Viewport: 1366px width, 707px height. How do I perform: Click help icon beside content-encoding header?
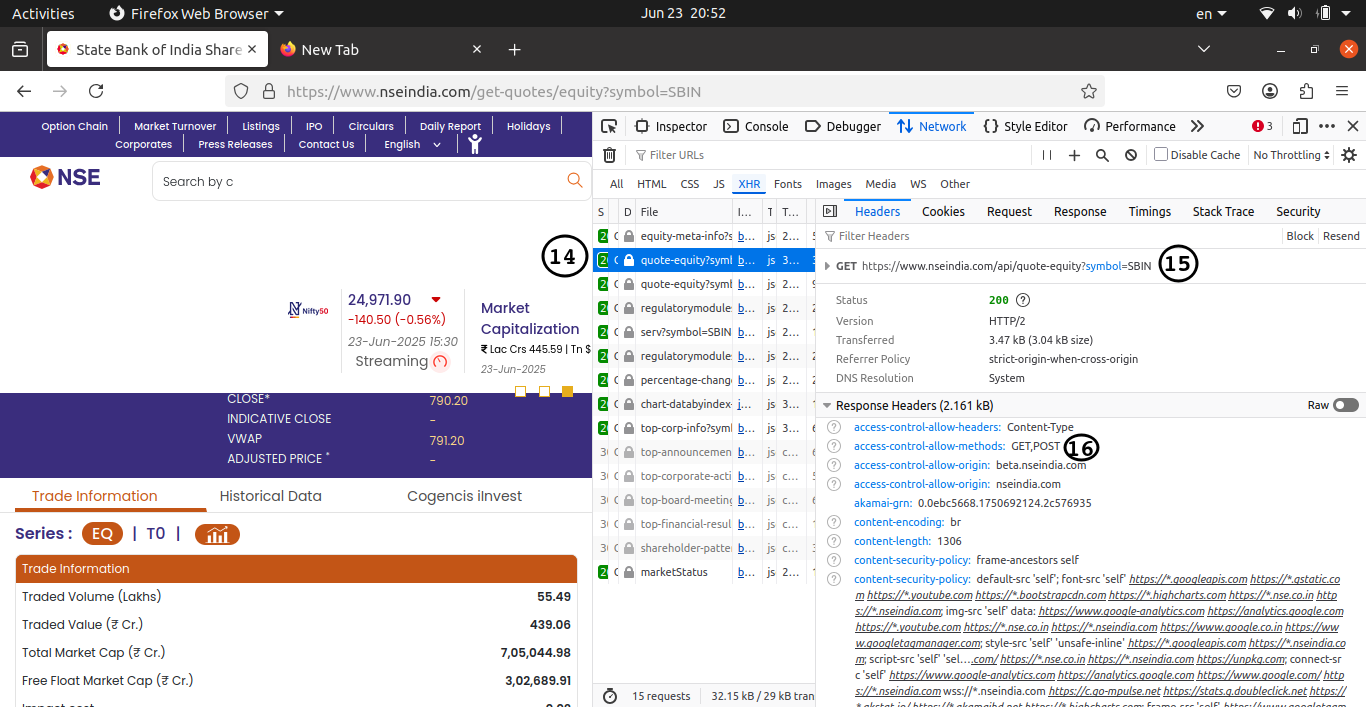(834, 522)
